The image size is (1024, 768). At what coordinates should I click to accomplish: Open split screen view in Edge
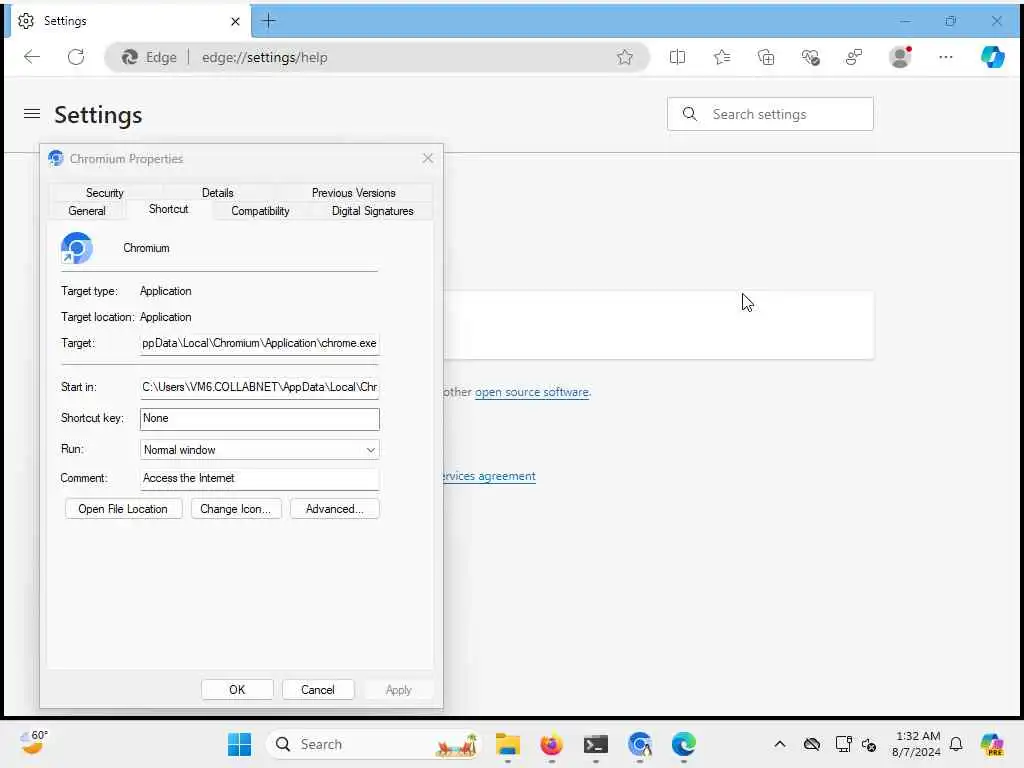pos(677,57)
